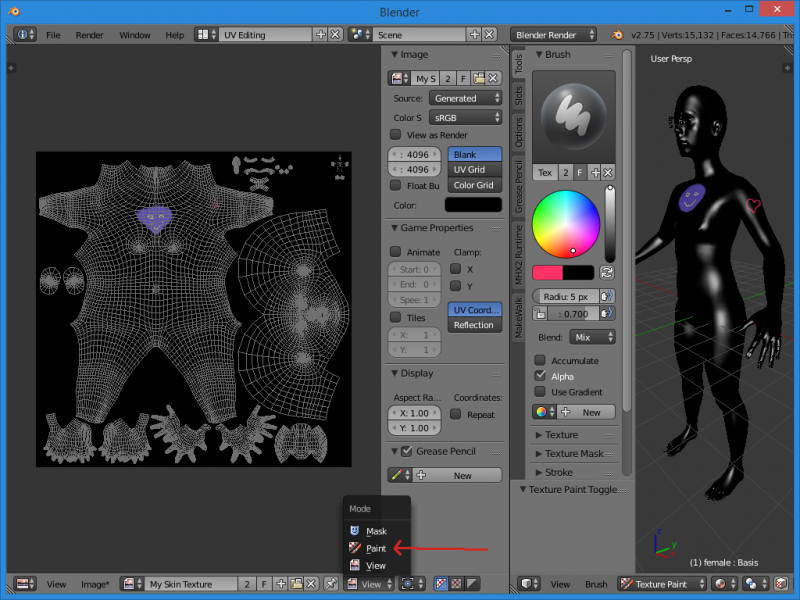Choose Paint from the Mode popup menu
The width and height of the screenshot is (800, 600).
(x=375, y=548)
